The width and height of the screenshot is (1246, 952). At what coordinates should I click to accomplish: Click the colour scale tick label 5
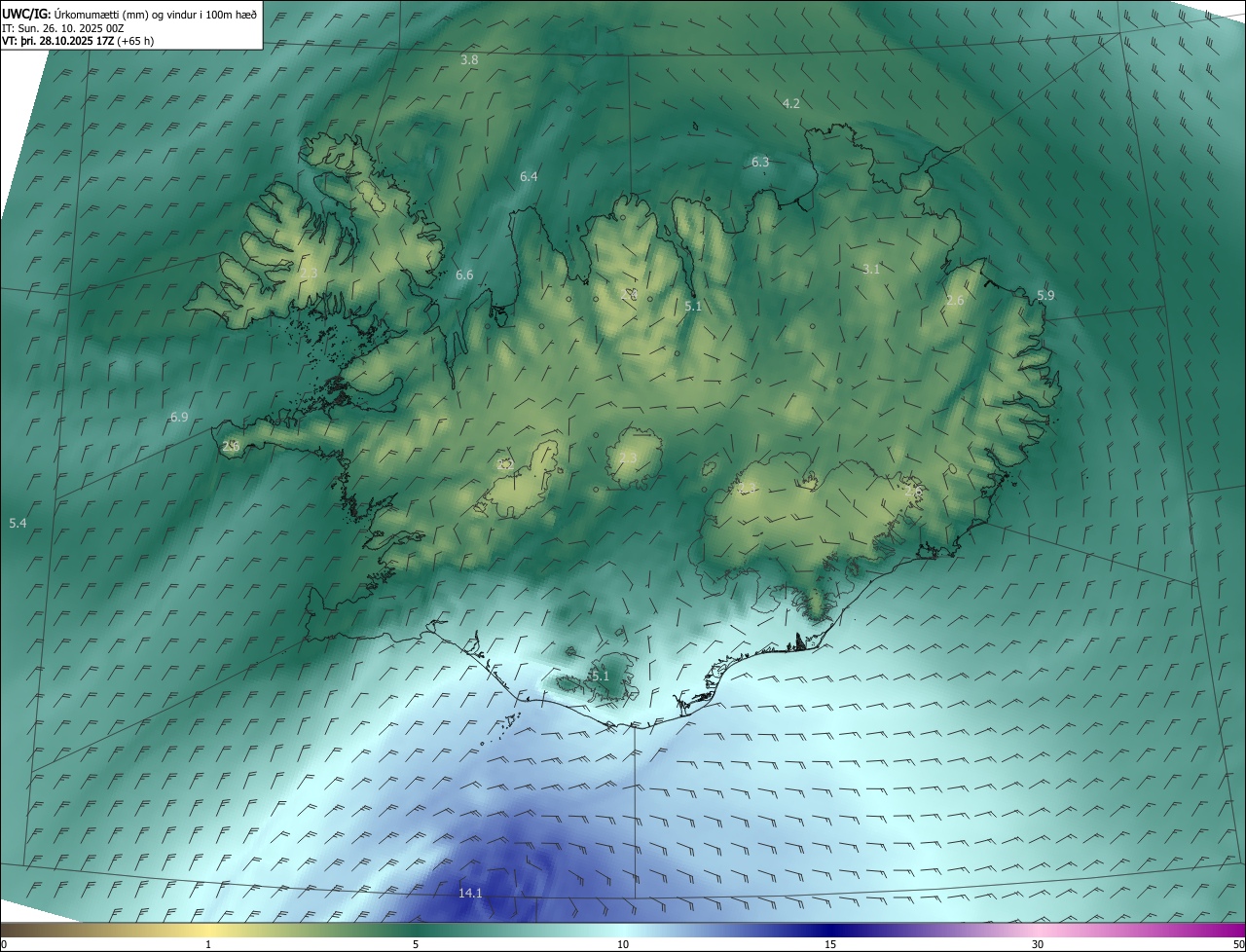click(x=416, y=944)
